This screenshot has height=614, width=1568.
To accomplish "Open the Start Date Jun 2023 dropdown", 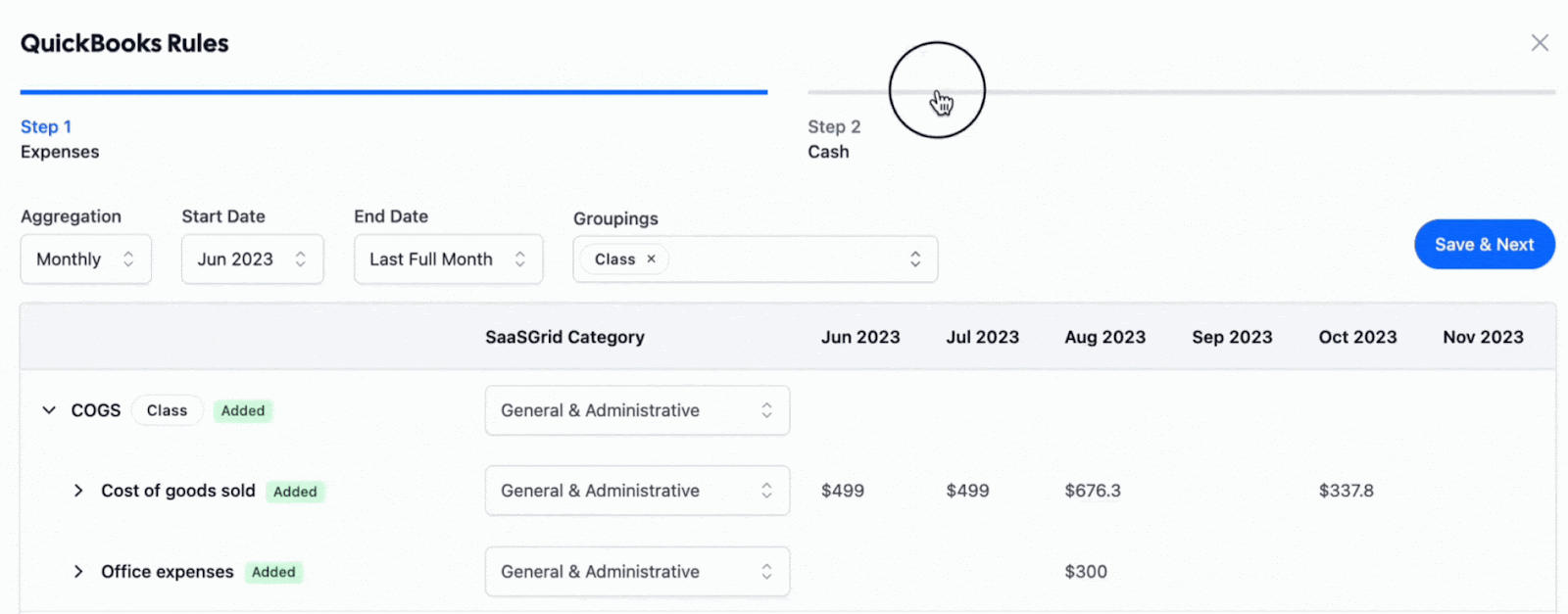I will tap(253, 260).
